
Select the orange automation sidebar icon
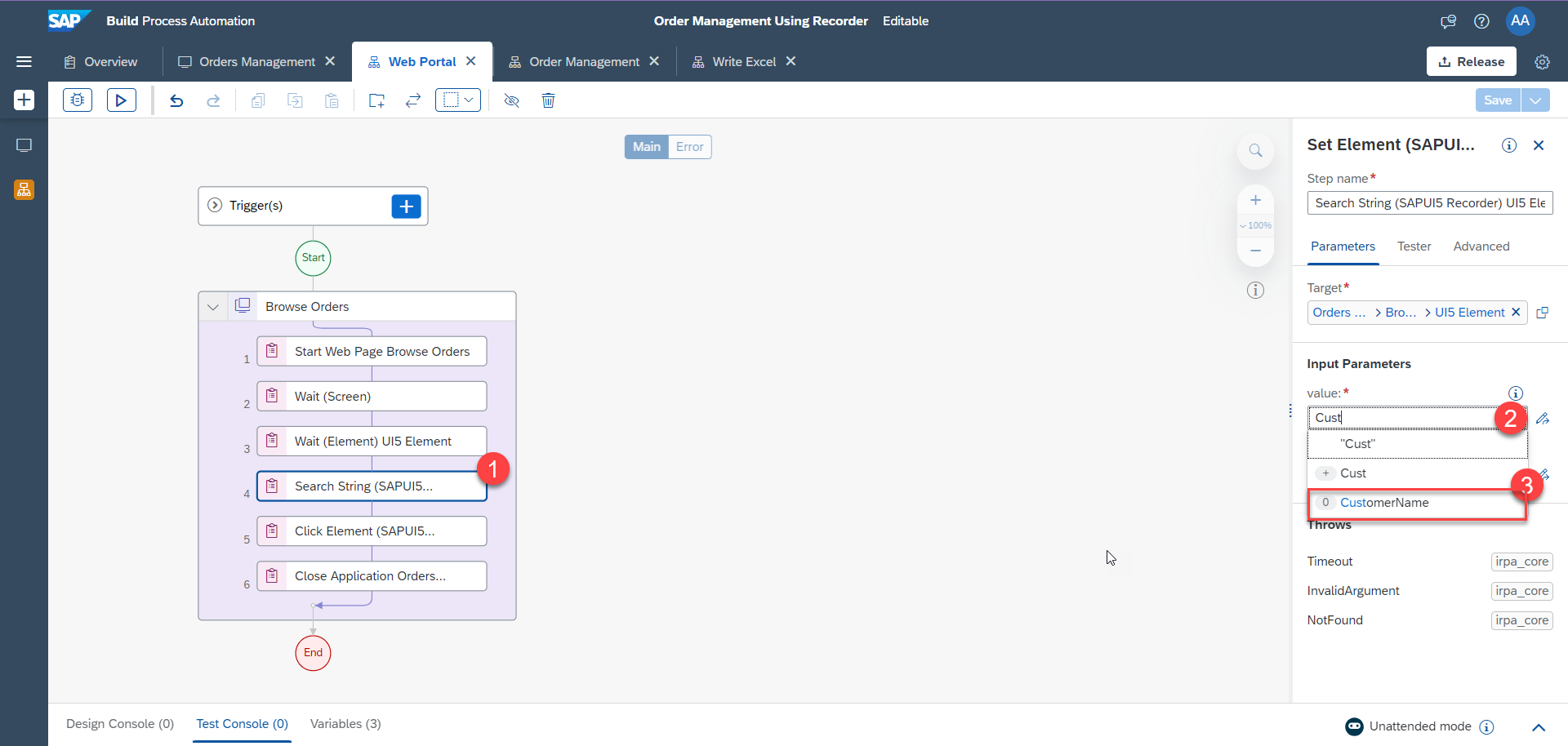[x=24, y=190]
